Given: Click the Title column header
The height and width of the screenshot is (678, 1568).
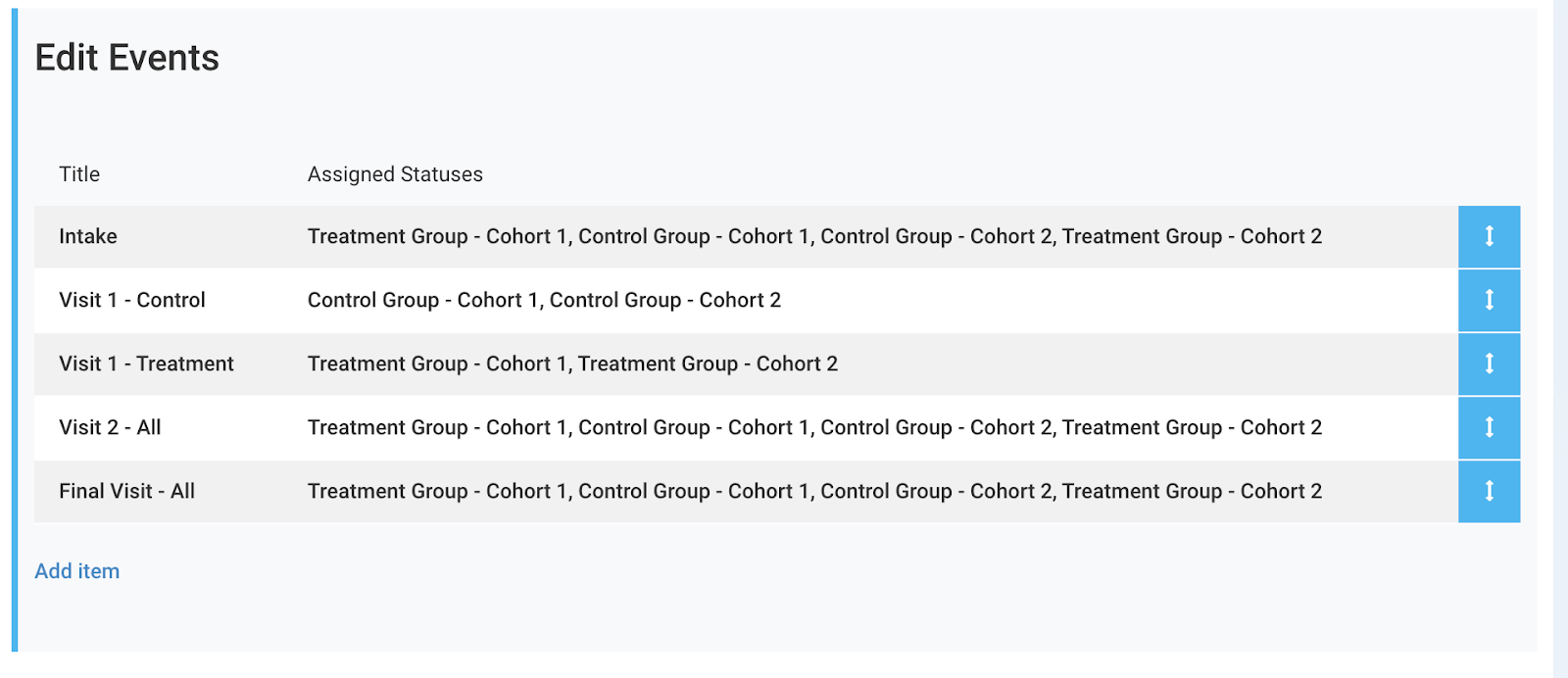Looking at the screenshot, I should [79, 174].
